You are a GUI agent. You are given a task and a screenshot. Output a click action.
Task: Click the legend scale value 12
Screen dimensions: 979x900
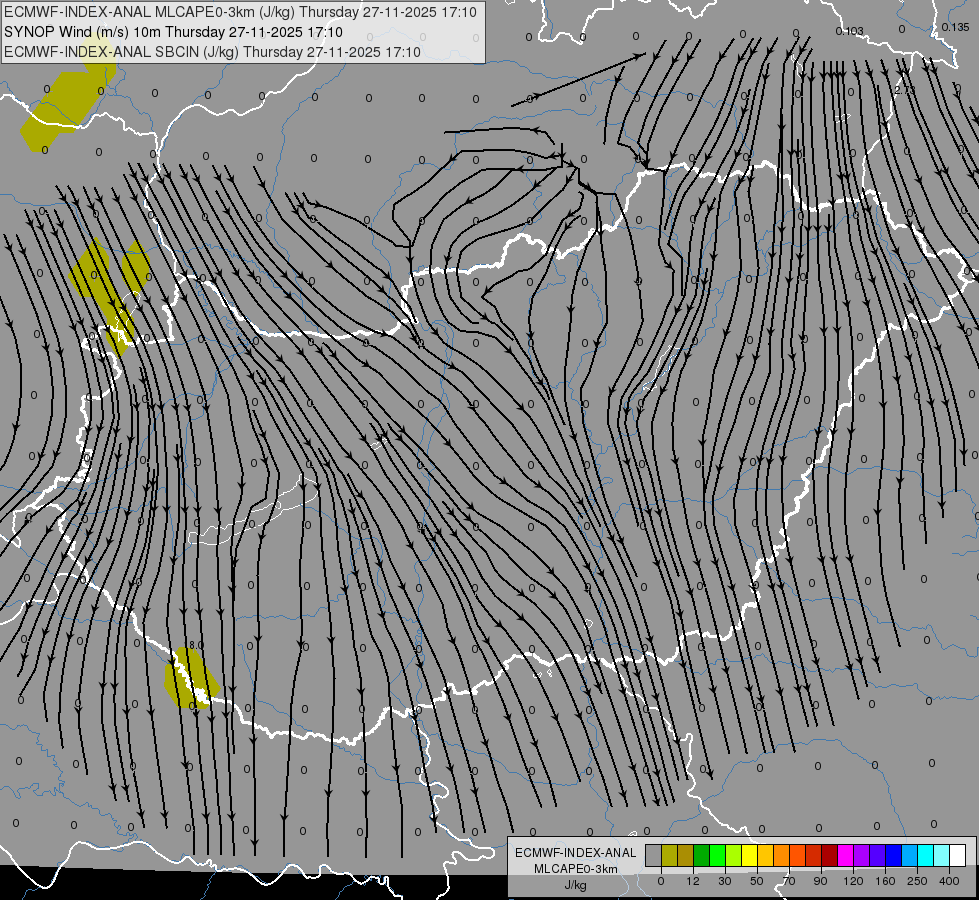(x=693, y=881)
